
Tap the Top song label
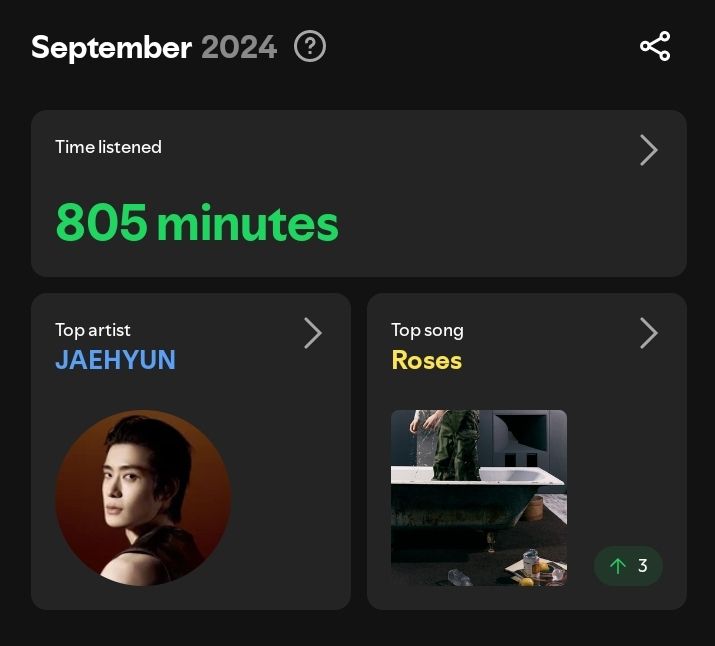[x=427, y=331]
